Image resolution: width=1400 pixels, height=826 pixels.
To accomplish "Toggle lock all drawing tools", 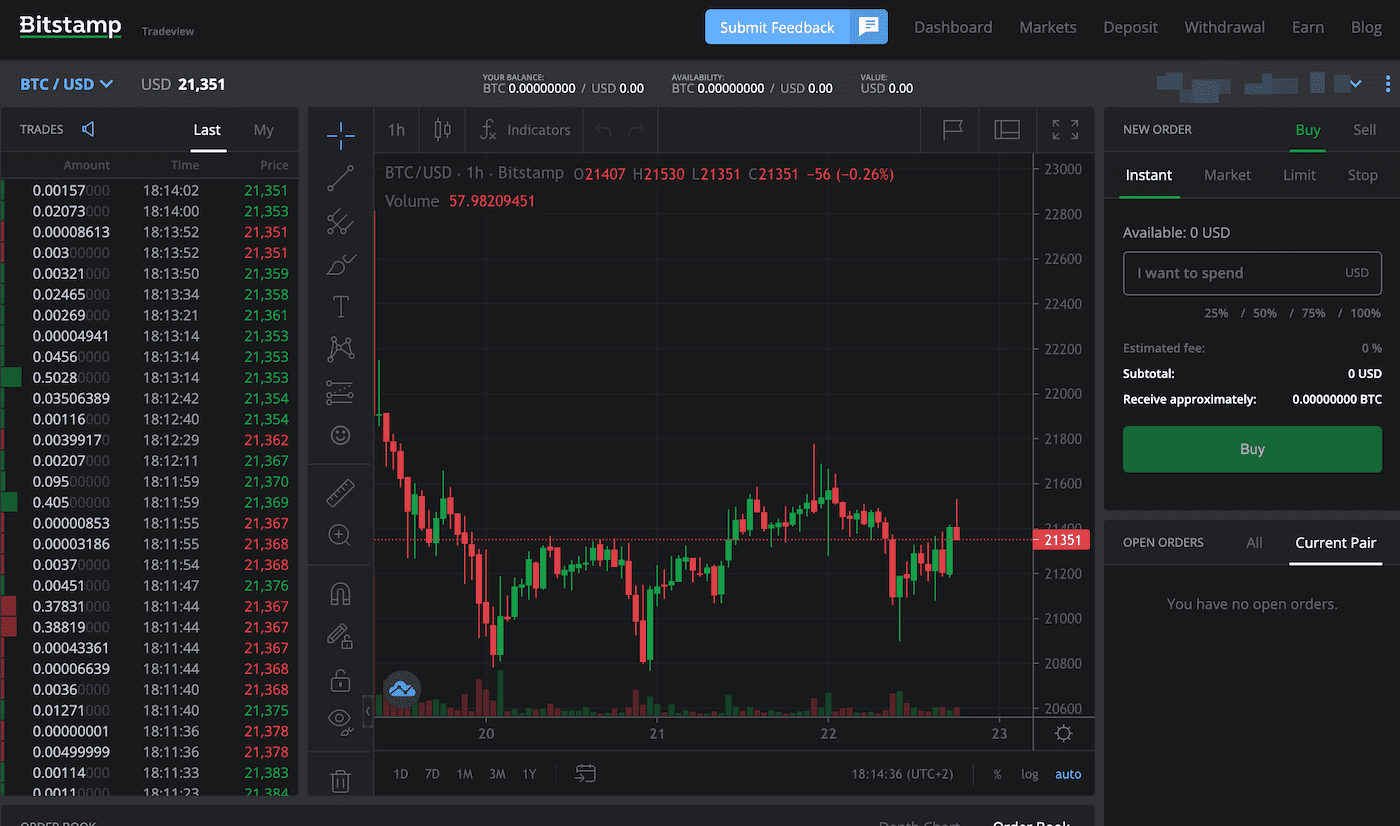I will [x=340, y=681].
